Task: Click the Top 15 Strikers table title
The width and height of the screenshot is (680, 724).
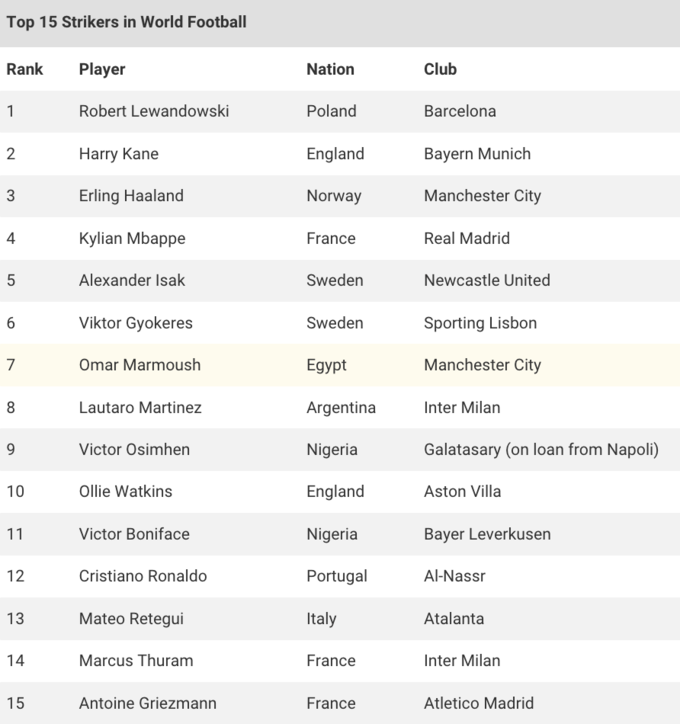Action: point(126,22)
